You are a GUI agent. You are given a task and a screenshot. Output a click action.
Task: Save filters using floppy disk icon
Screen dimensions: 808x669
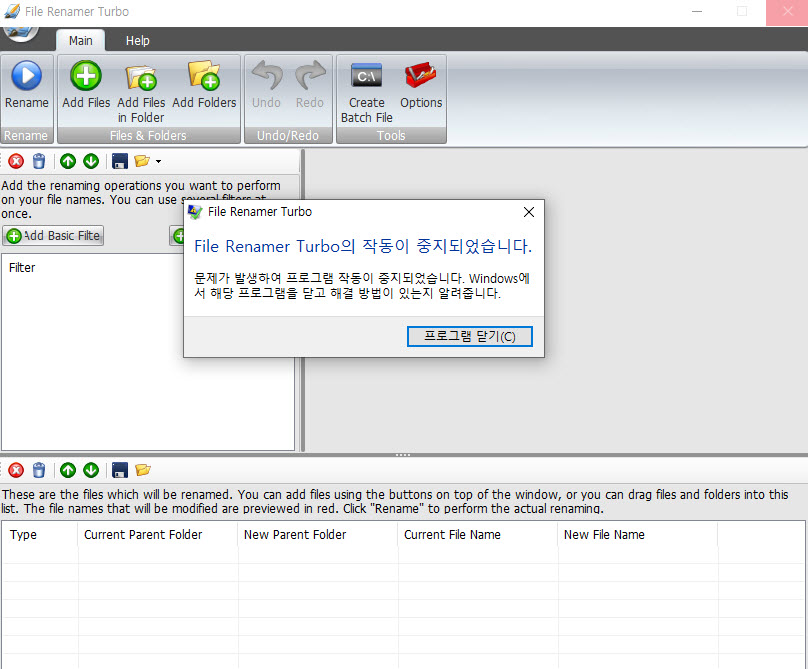[x=120, y=161]
